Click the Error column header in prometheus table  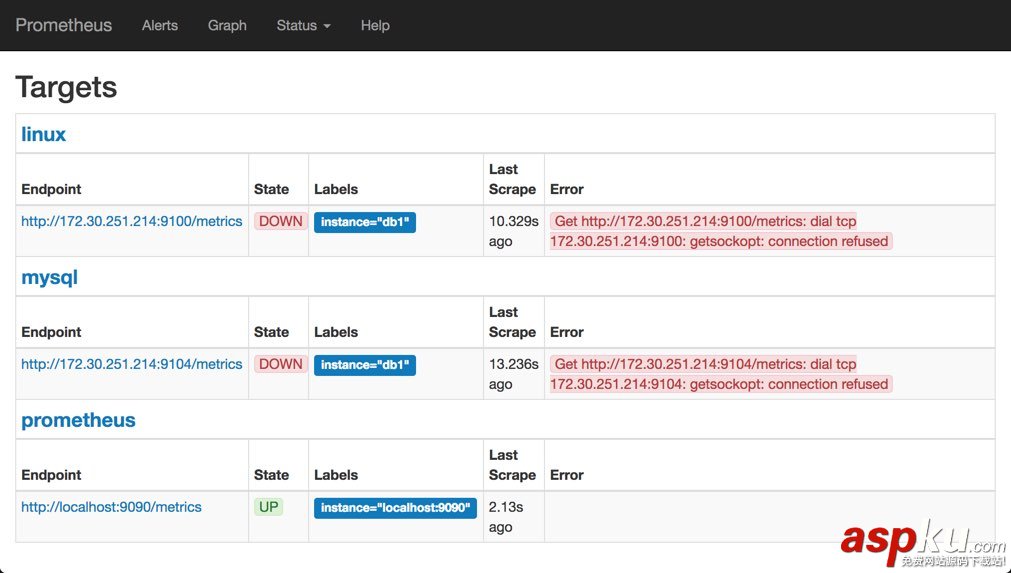pyautogui.click(x=566, y=475)
